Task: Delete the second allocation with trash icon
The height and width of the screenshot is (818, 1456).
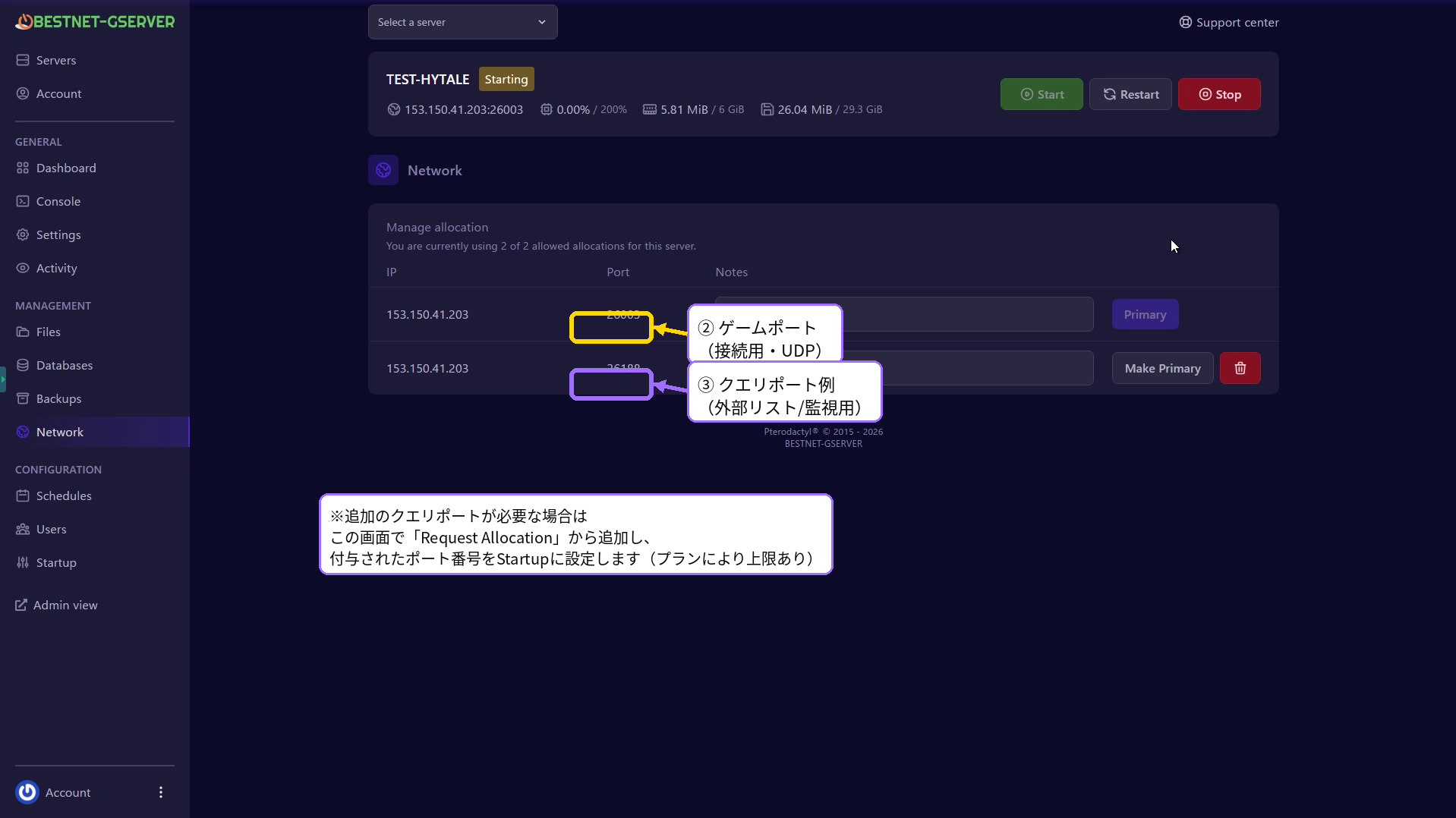Action: pos(1240,368)
